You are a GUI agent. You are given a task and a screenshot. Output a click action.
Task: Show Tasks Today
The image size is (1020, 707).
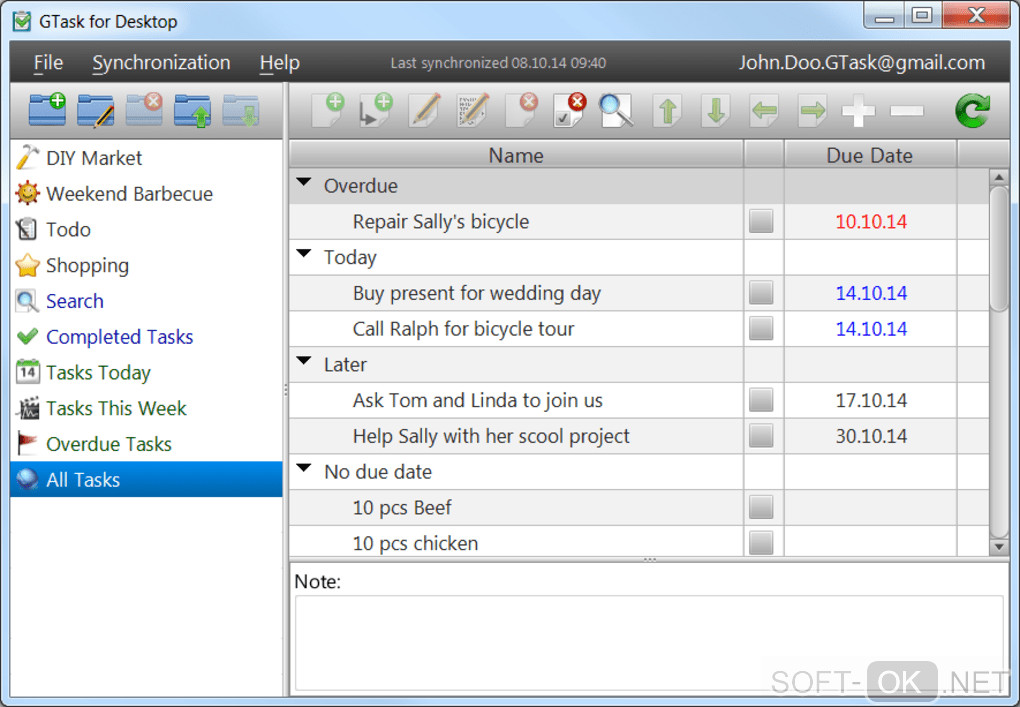pyautogui.click(x=146, y=373)
